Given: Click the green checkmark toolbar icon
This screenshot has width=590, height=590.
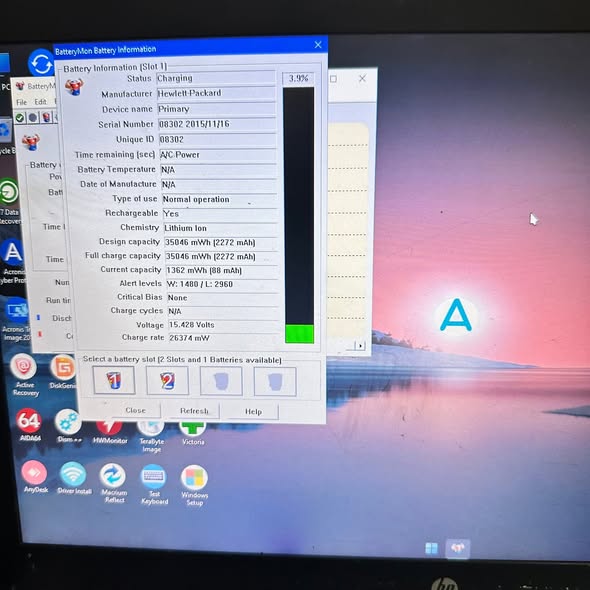Looking at the screenshot, I should click(20, 118).
